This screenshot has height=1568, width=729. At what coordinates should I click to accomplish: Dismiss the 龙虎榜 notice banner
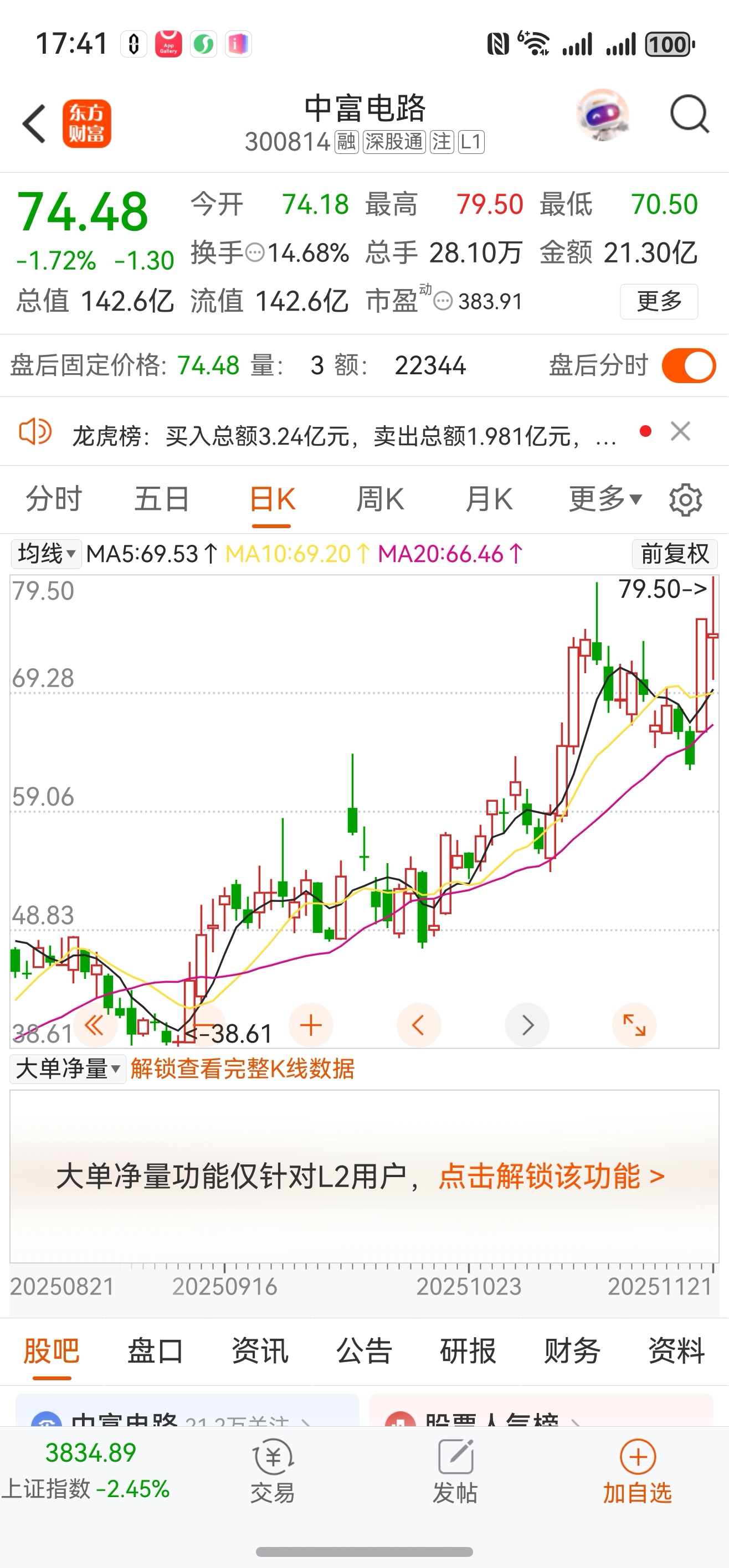point(680,431)
